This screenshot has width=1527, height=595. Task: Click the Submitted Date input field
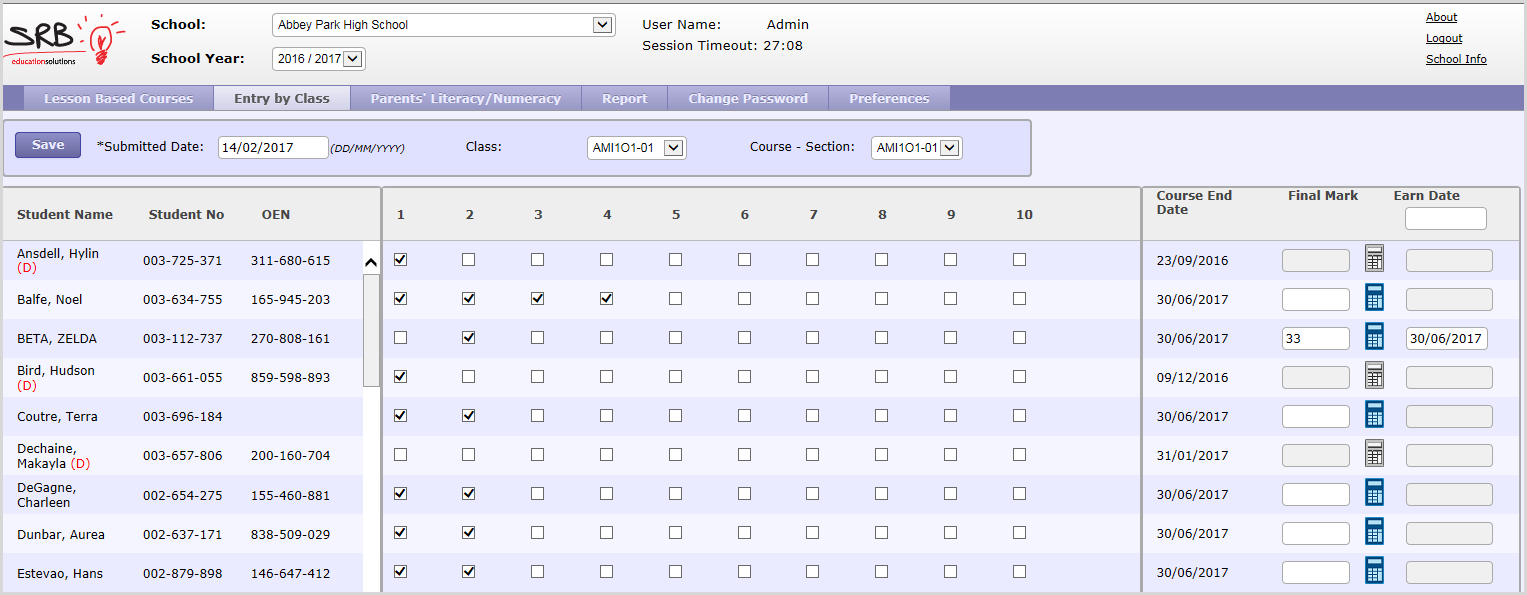click(273, 147)
